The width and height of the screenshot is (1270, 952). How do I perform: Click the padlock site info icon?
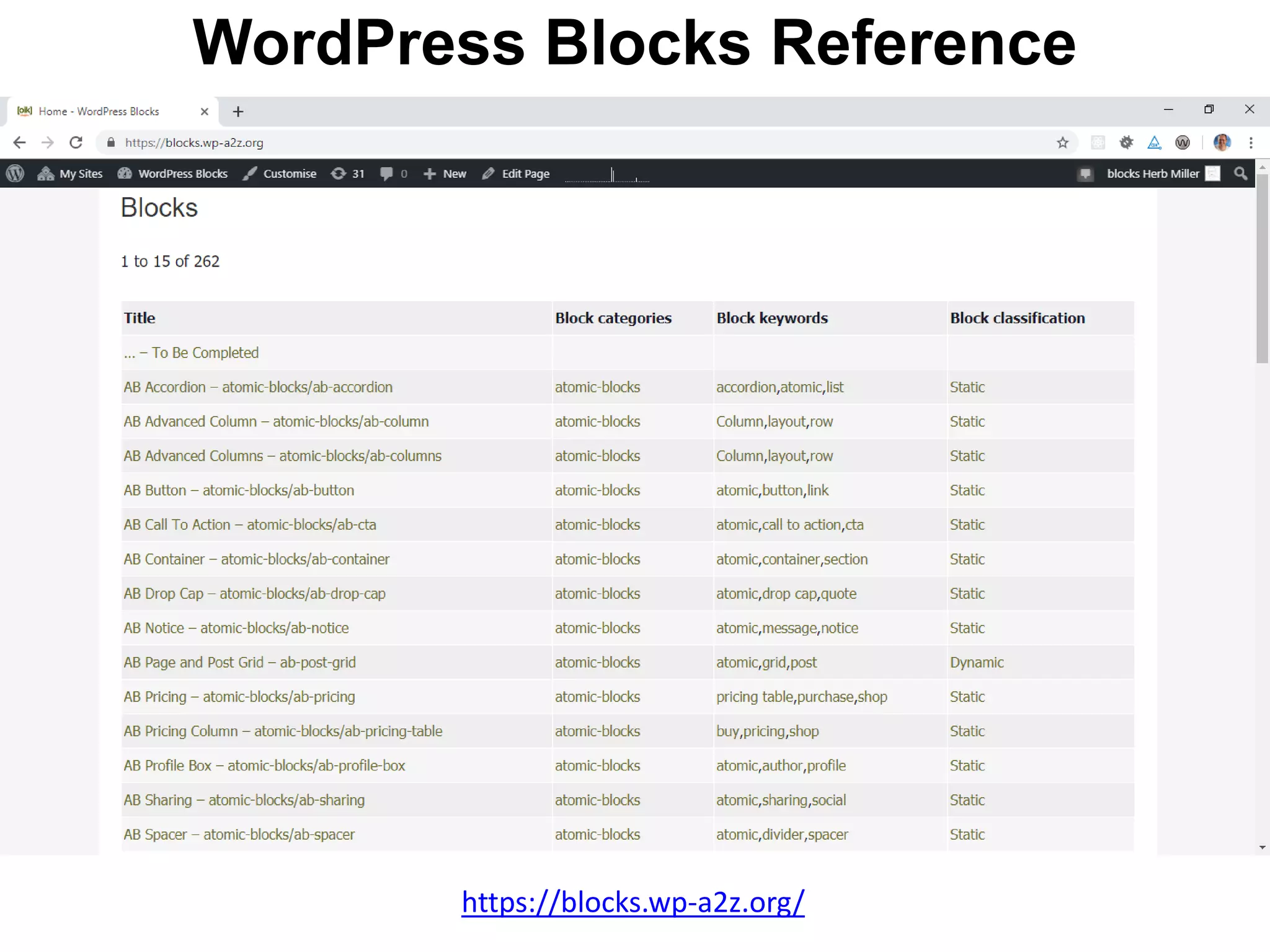tap(111, 143)
